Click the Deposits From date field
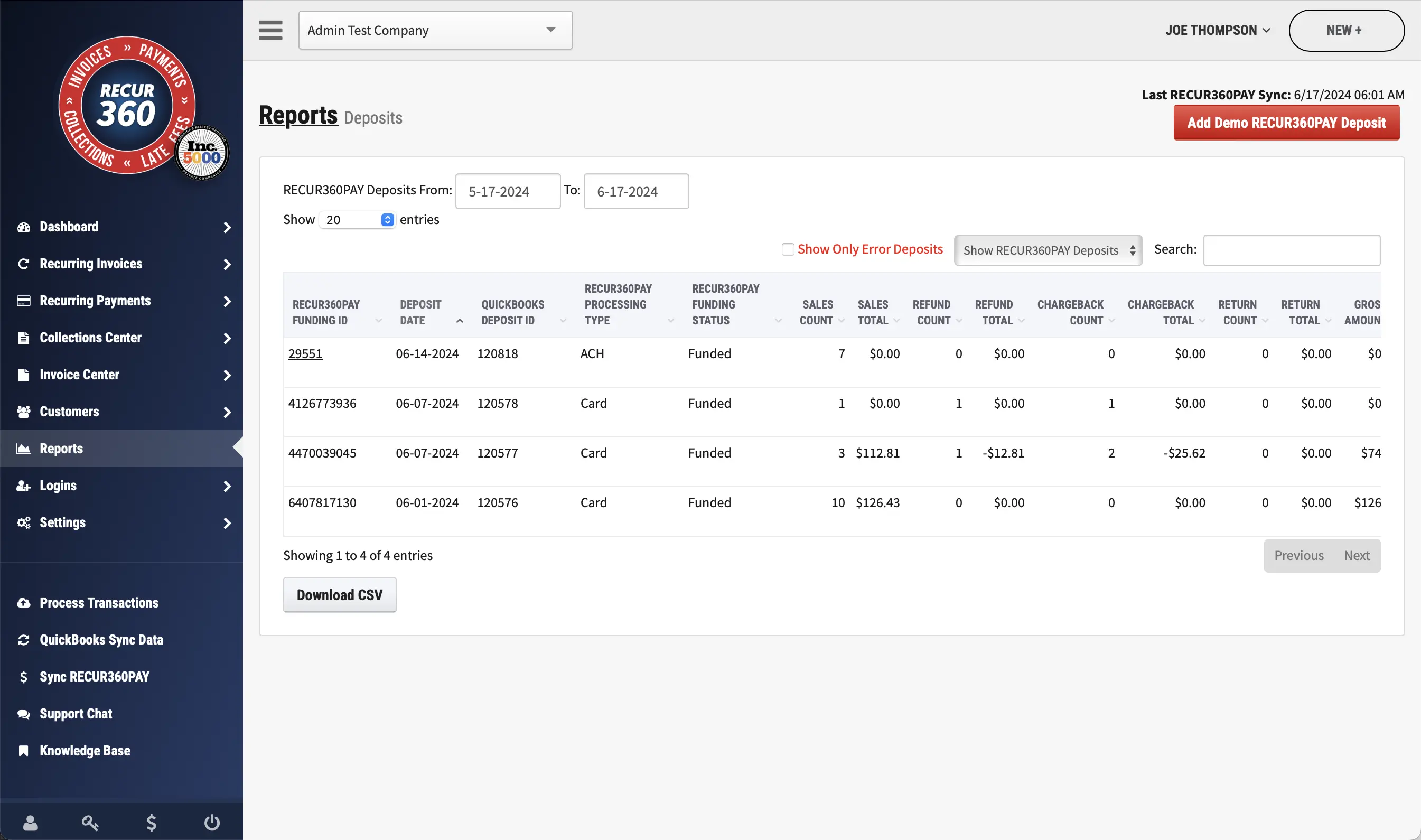Screen dimensions: 1421x840 pyautogui.click(x=508, y=191)
